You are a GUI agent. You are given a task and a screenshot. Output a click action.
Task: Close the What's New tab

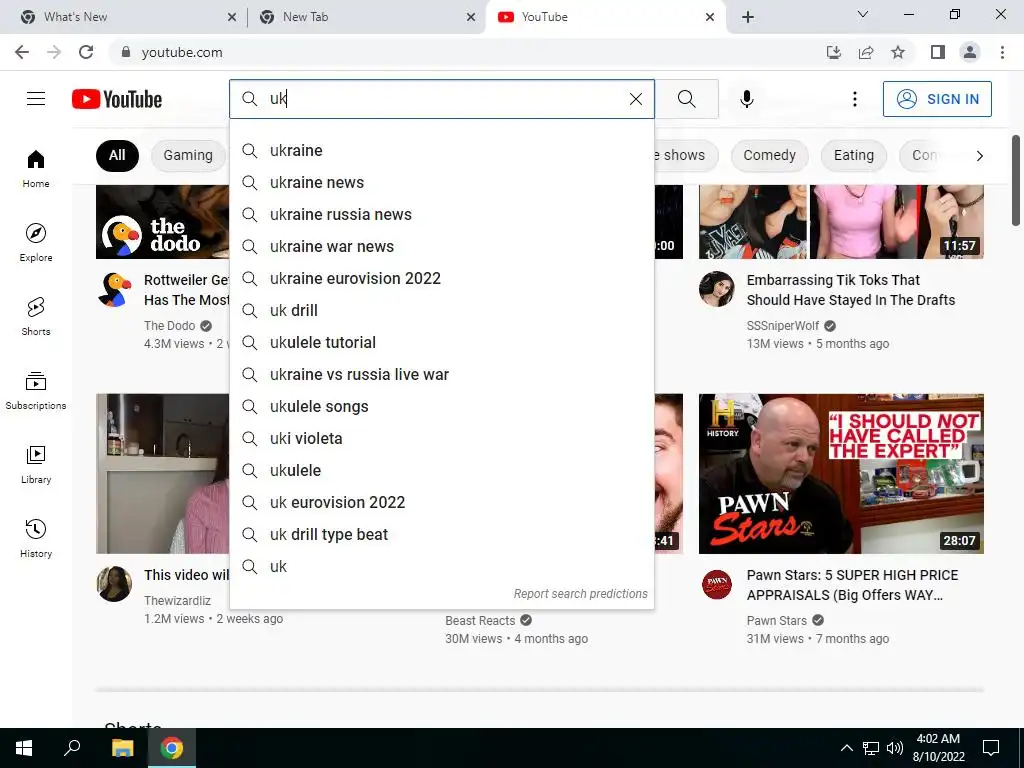(x=232, y=17)
